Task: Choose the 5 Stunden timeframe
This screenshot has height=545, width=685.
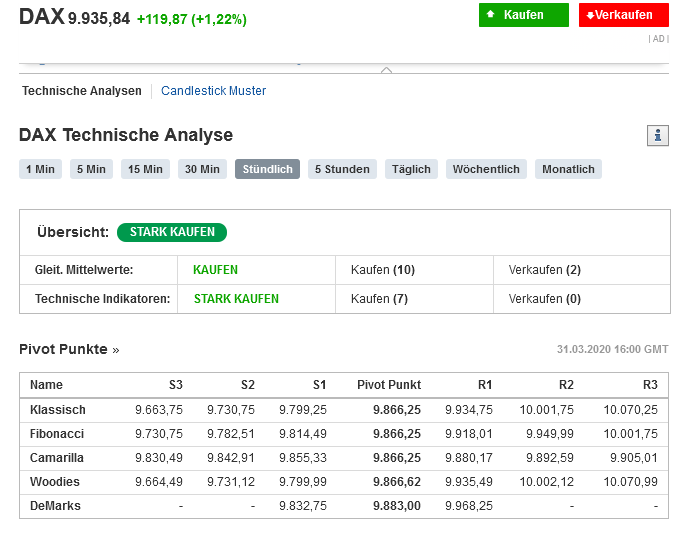Action: tap(342, 170)
